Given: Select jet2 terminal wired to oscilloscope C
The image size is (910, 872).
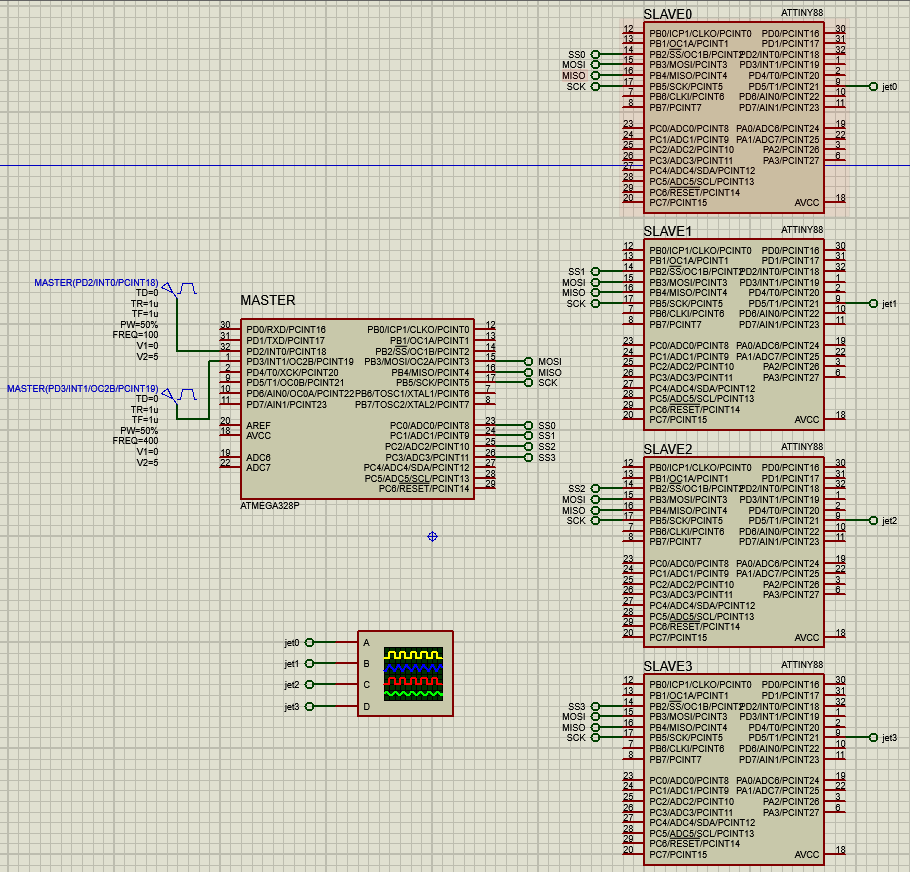Looking at the screenshot, I should pyautogui.click(x=309, y=685).
